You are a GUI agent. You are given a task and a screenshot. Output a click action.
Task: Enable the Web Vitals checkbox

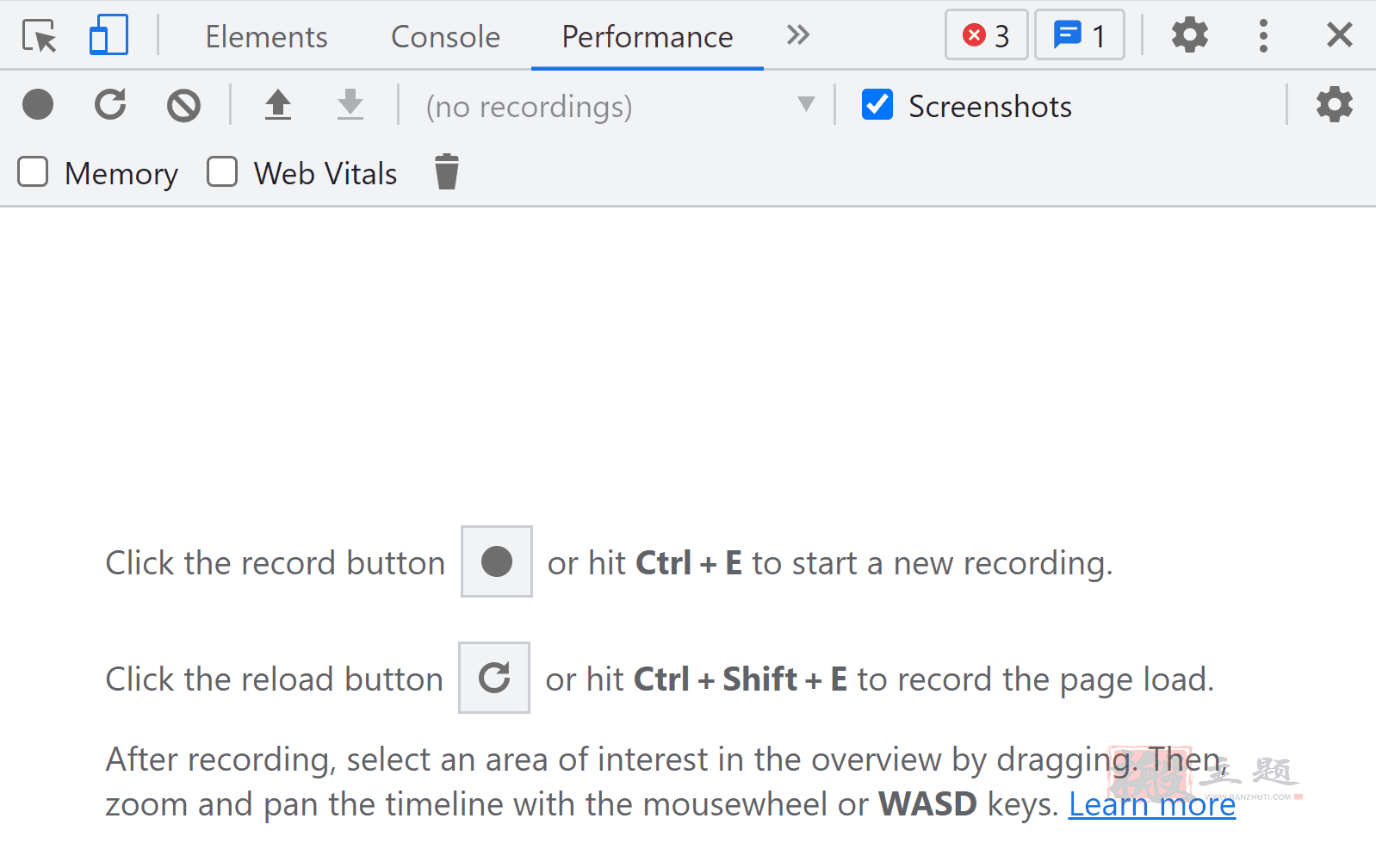pos(222,172)
